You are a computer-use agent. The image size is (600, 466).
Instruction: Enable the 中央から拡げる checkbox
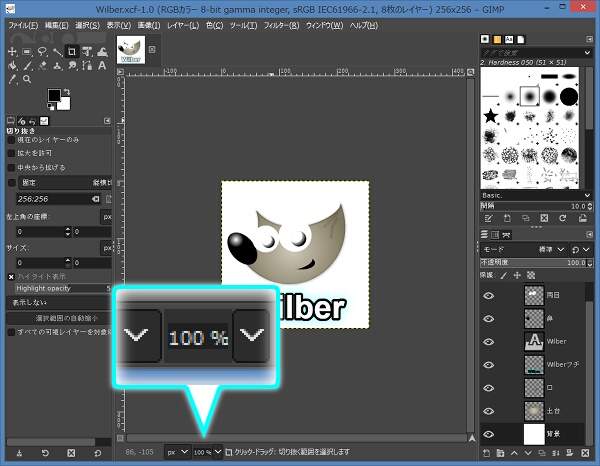click(x=12, y=167)
